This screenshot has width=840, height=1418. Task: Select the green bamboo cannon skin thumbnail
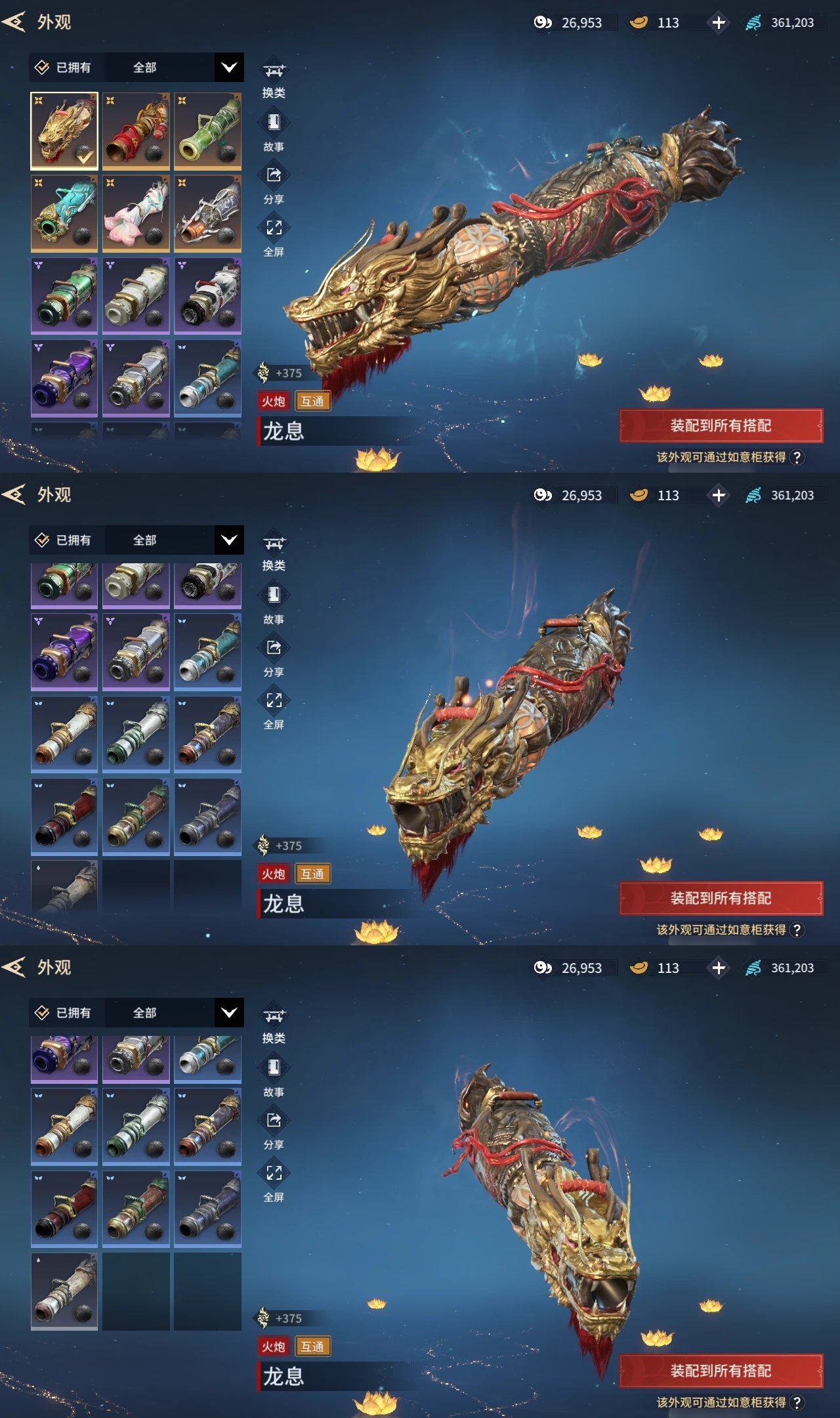[x=207, y=131]
